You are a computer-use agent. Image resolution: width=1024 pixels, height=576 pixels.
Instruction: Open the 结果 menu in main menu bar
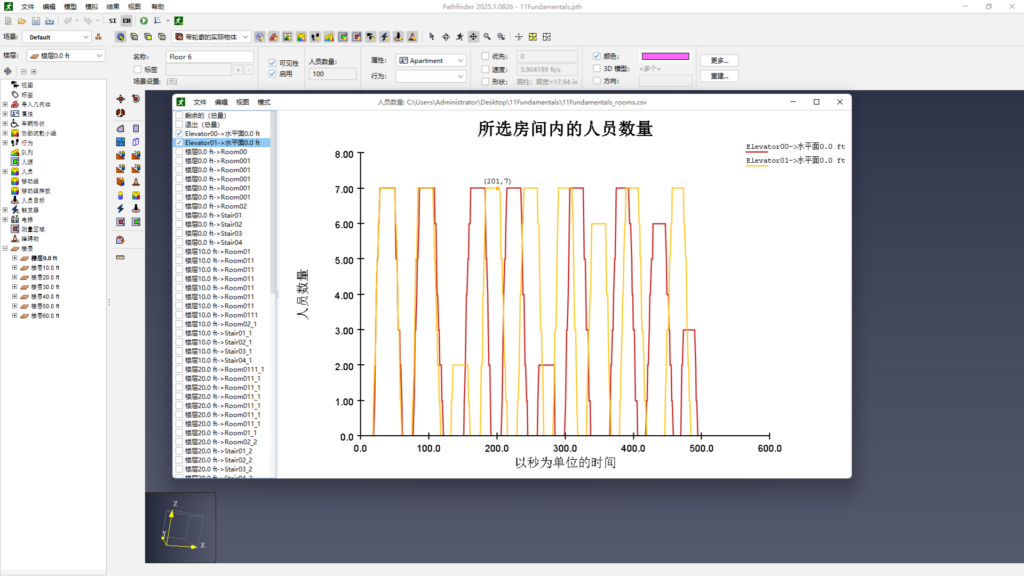point(113,6)
